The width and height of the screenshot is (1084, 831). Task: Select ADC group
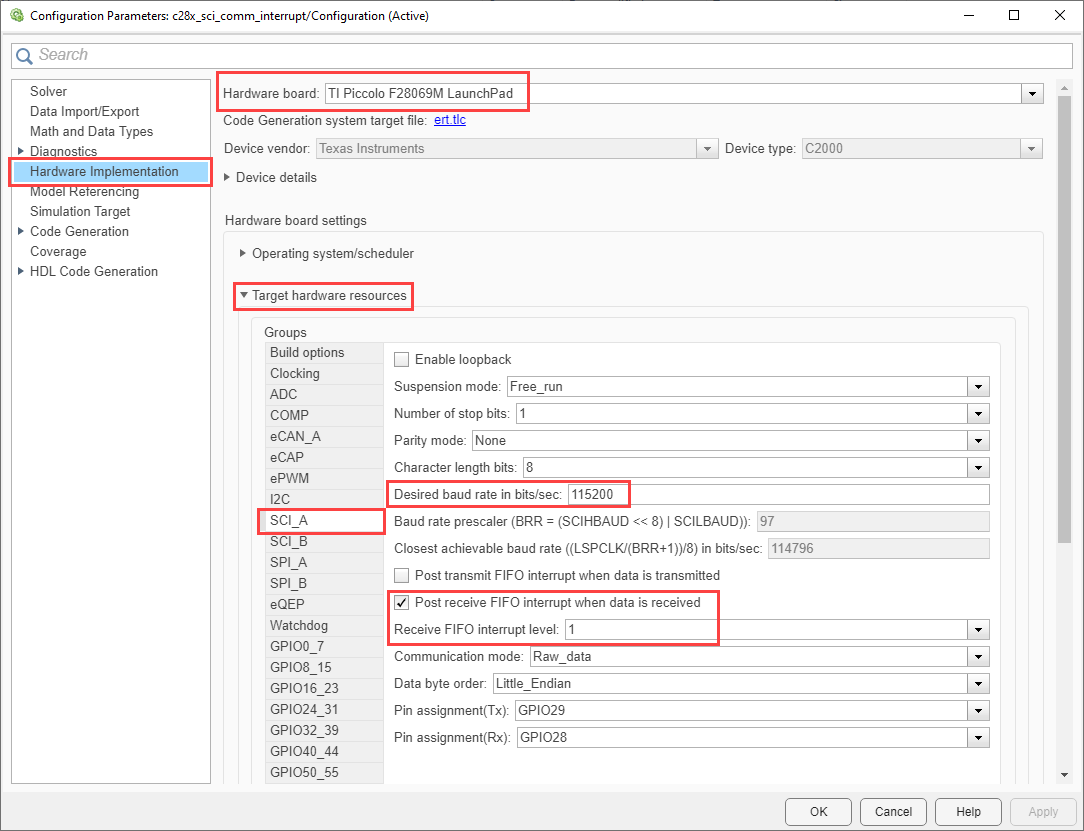tap(324, 394)
